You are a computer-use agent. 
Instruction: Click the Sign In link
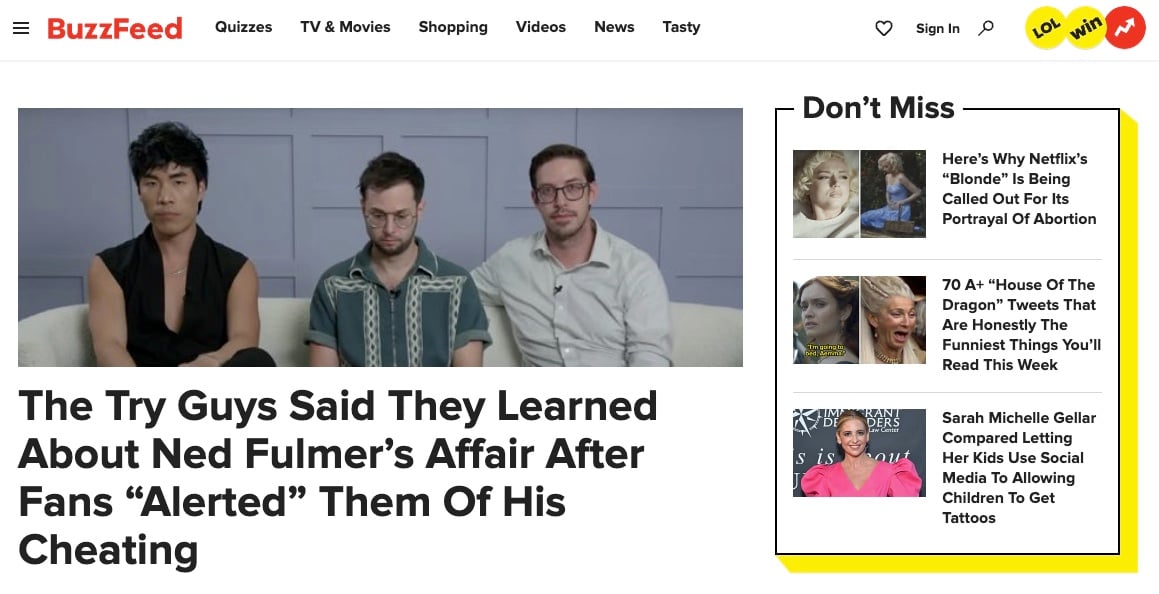click(937, 28)
